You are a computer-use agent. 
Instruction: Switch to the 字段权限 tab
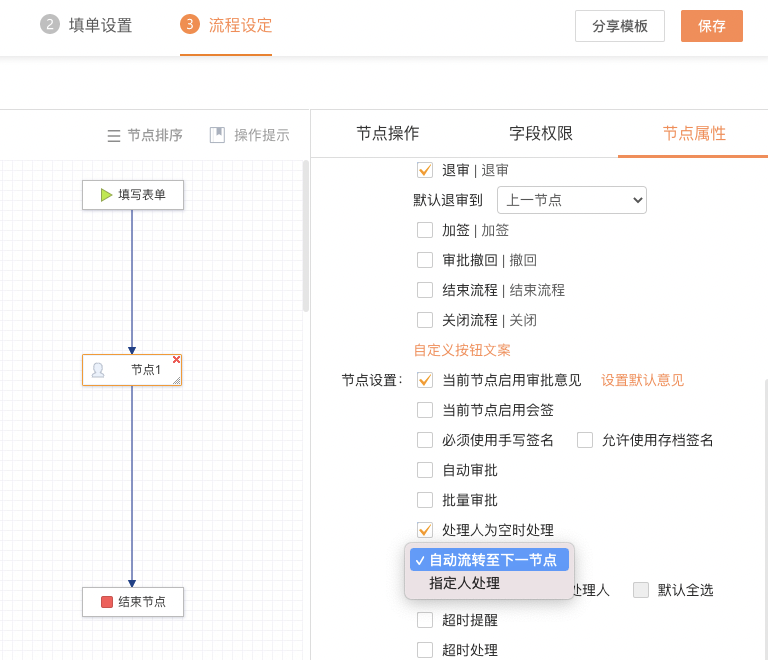tap(541, 134)
